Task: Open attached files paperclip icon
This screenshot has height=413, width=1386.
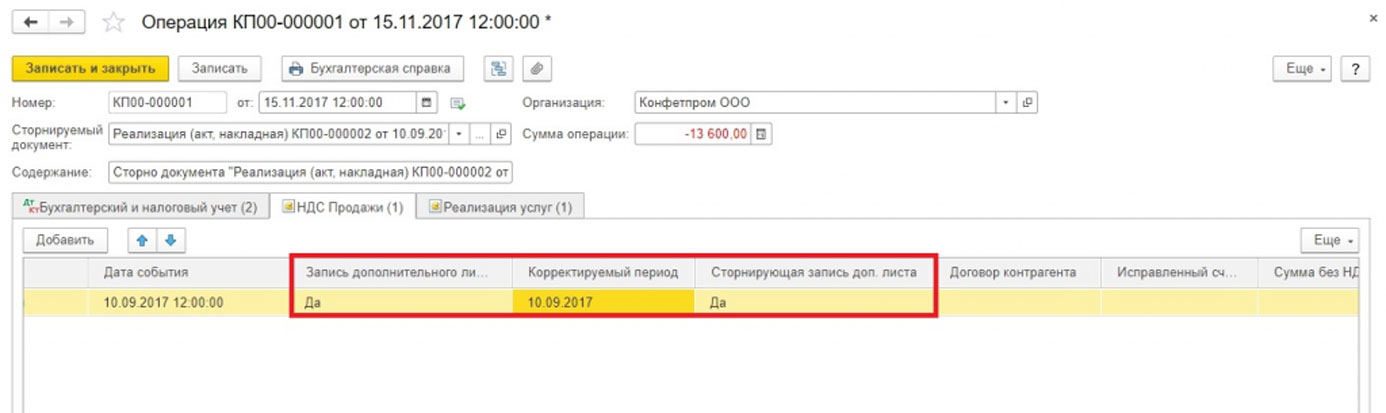Action: click(x=537, y=68)
